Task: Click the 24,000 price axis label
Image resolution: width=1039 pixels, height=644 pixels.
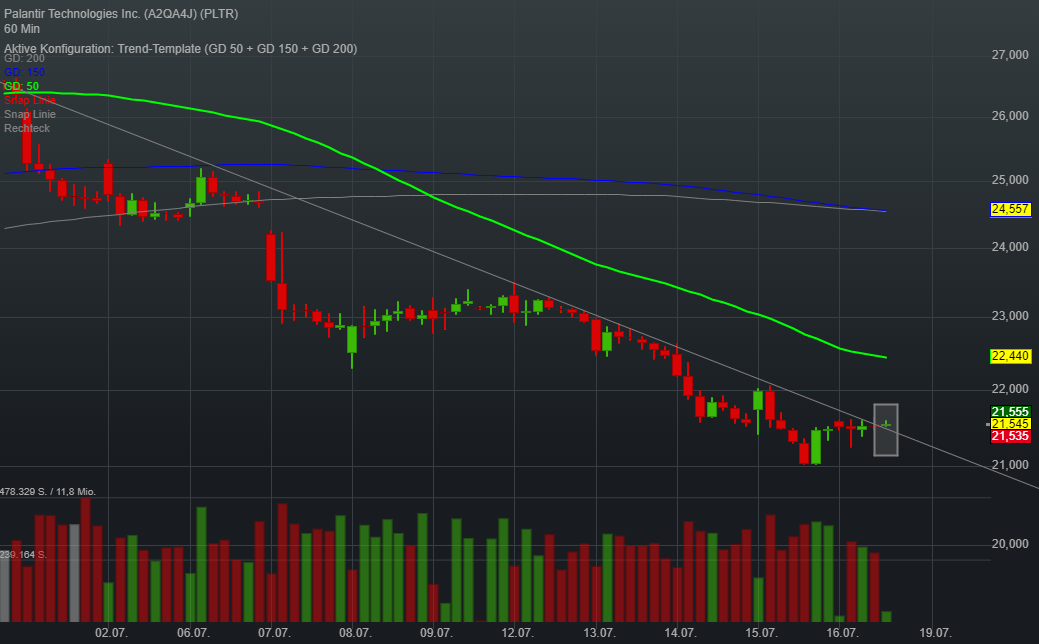Action: coord(1010,246)
